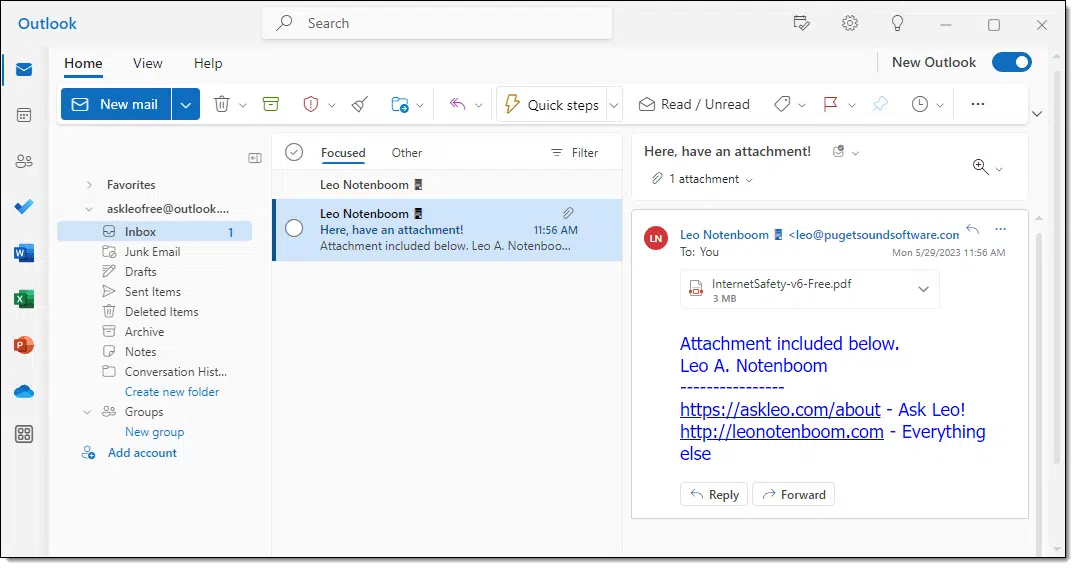Viewport: 1076px width, 568px height.
Task: Click the Pin icon in the toolbar
Action: click(x=880, y=104)
